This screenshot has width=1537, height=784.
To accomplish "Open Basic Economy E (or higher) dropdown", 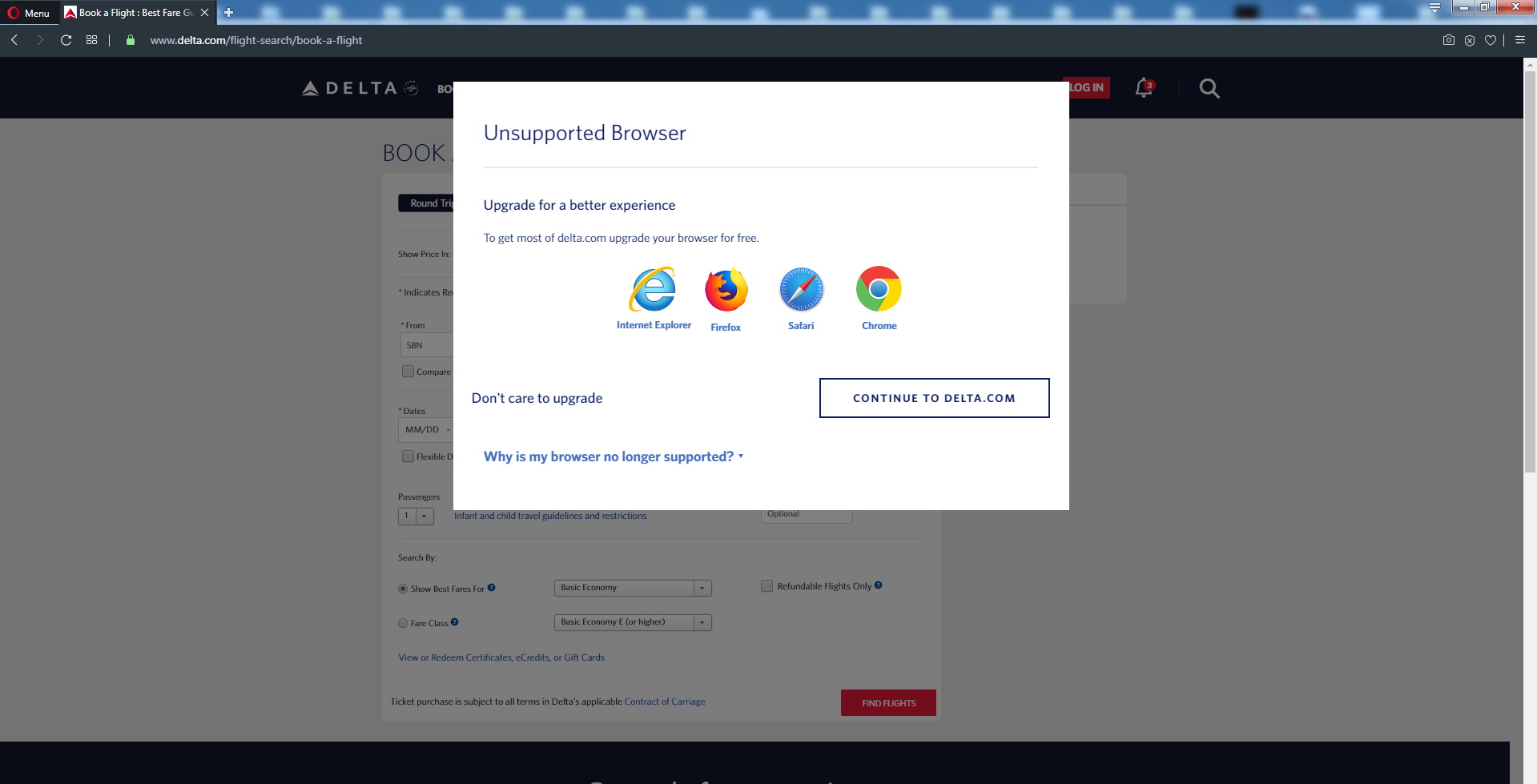I will click(x=633, y=622).
